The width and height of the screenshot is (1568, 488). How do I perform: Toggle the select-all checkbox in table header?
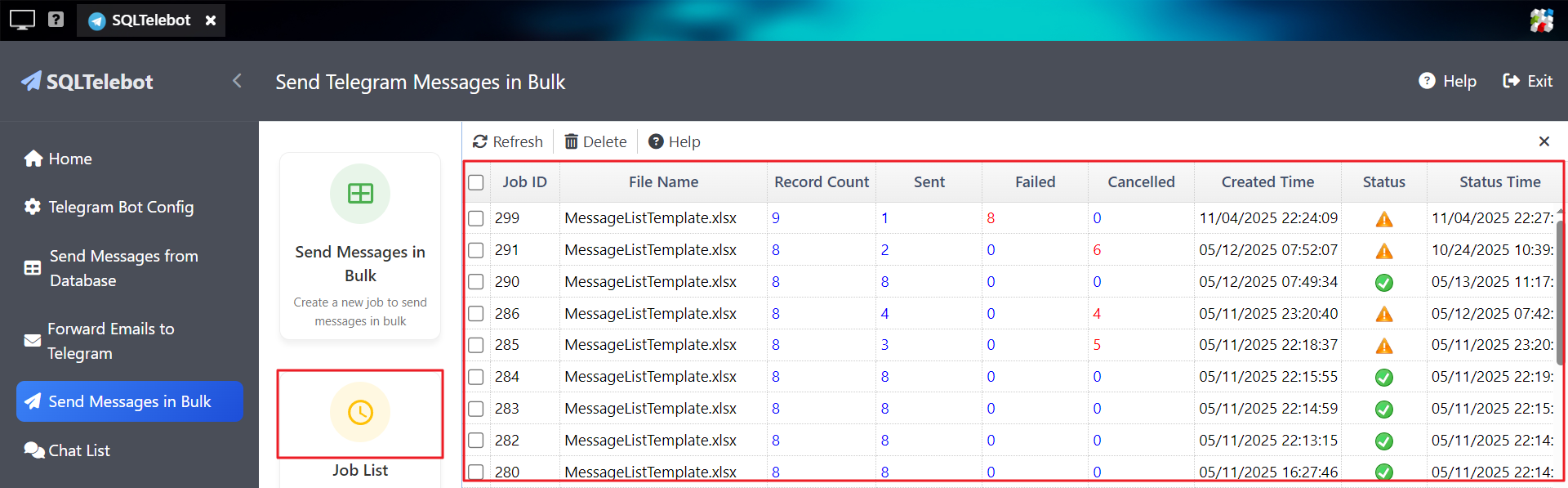476,183
